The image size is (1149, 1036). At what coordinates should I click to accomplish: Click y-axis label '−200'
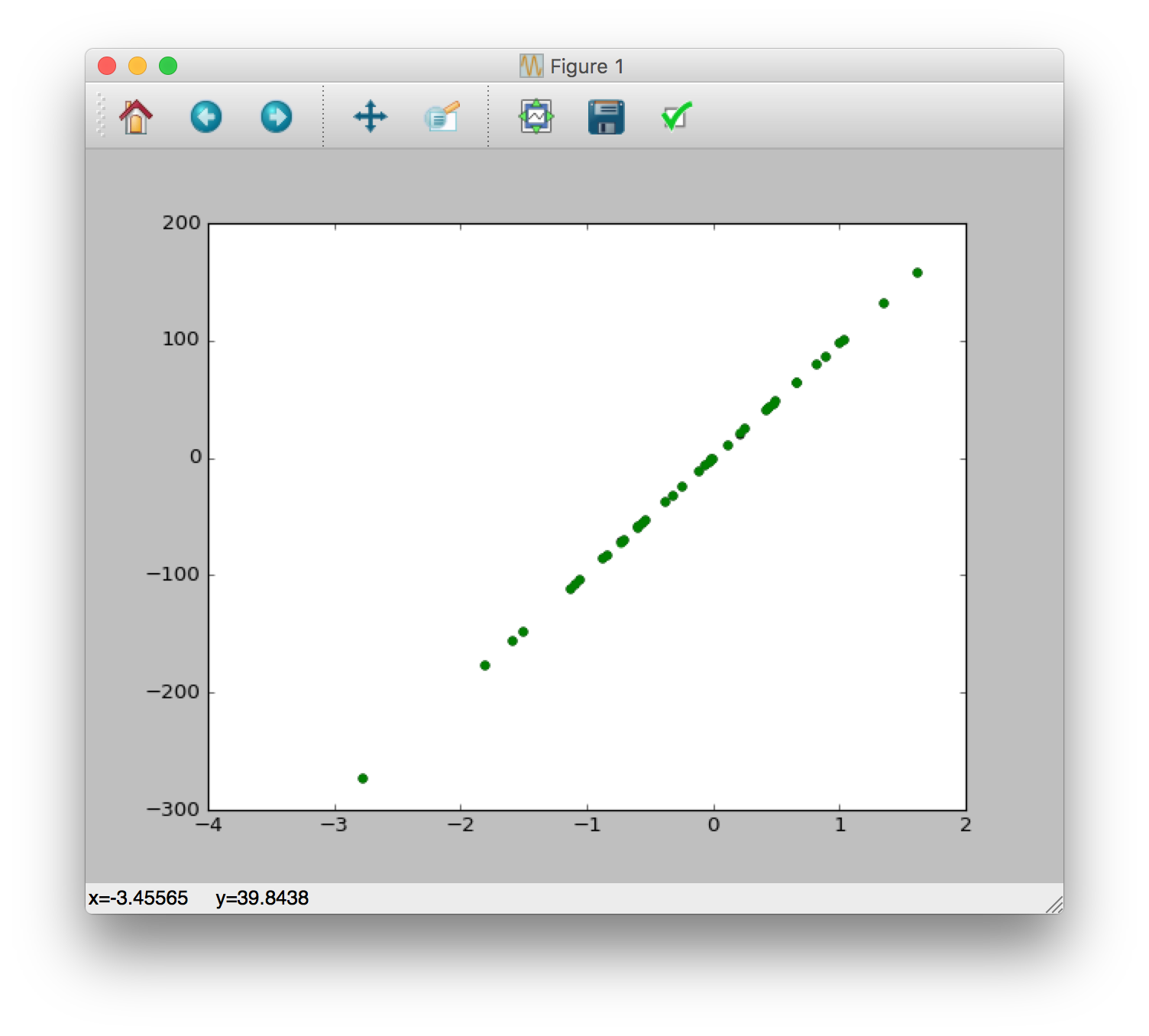coord(173,692)
